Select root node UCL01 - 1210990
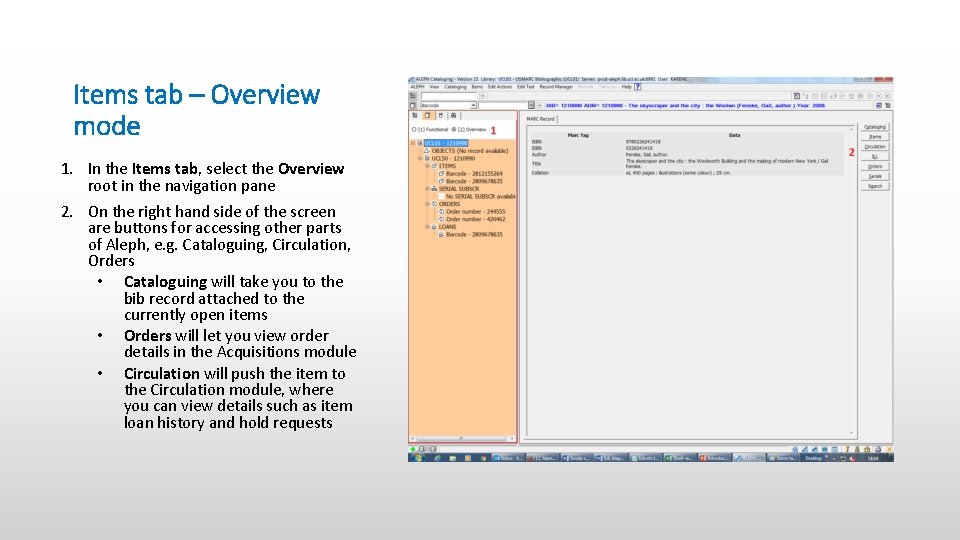 [446, 143]
